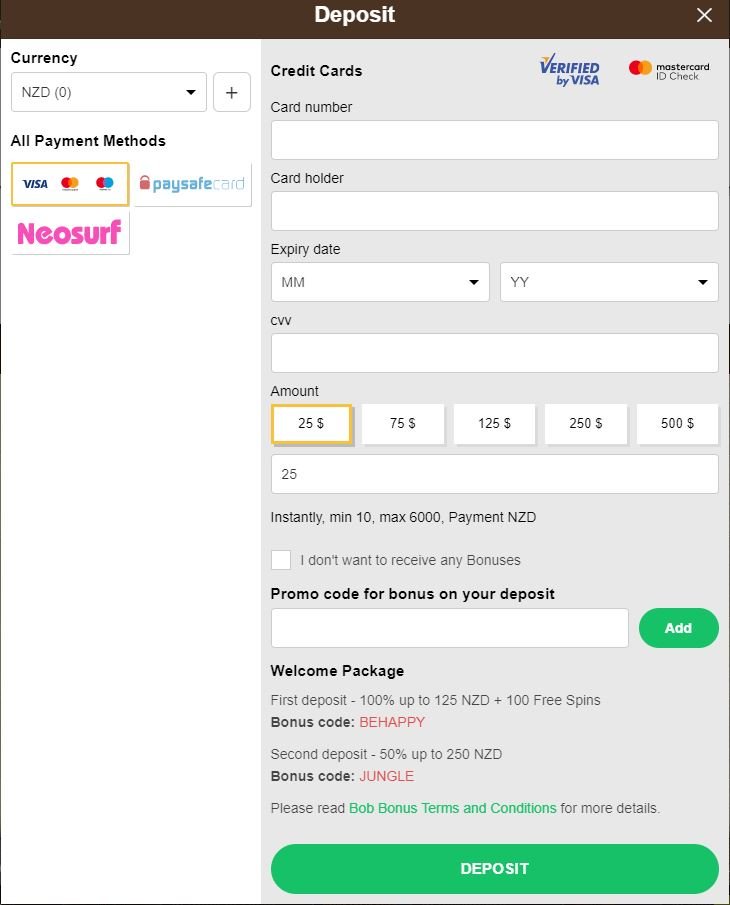Select the 75 $ preset amount
Screen dimensions: 730x905
(403, 424)
